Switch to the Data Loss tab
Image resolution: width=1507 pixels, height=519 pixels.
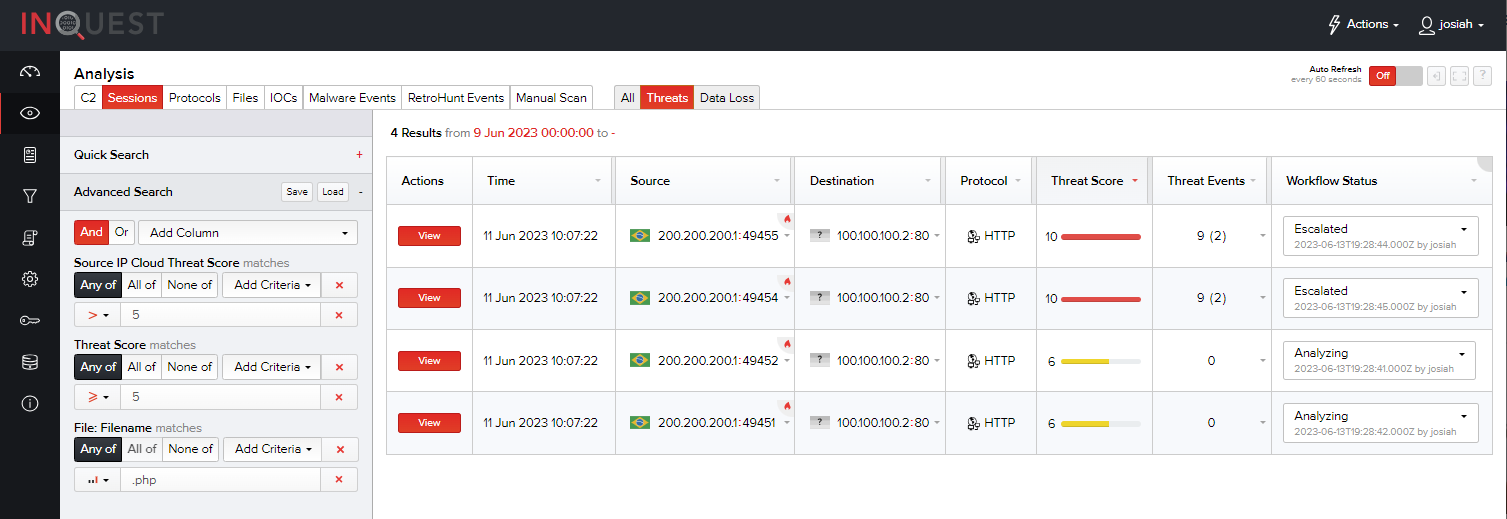[727, 98]
